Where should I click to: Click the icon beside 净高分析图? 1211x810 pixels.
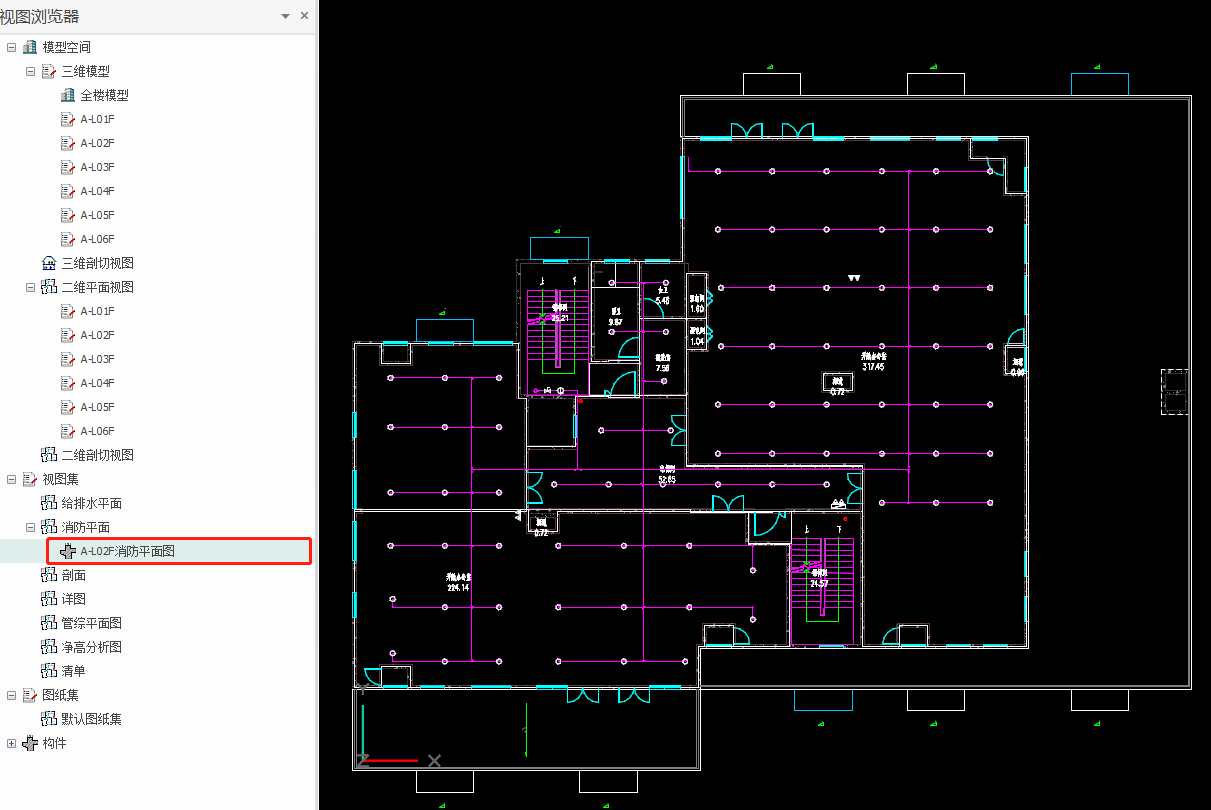(x=49, y=647)
